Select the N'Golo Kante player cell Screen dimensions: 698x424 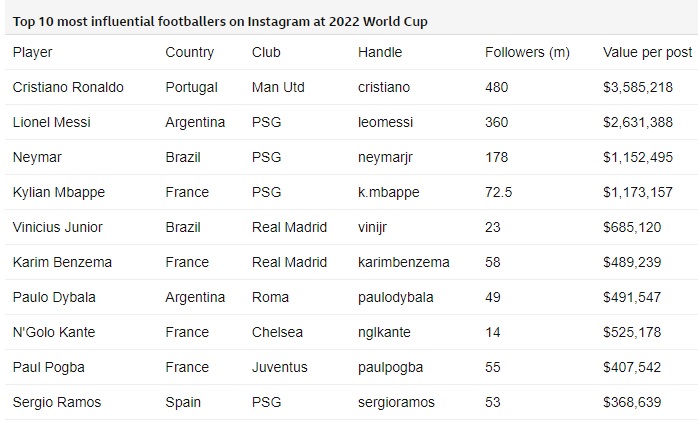[56, 332]
